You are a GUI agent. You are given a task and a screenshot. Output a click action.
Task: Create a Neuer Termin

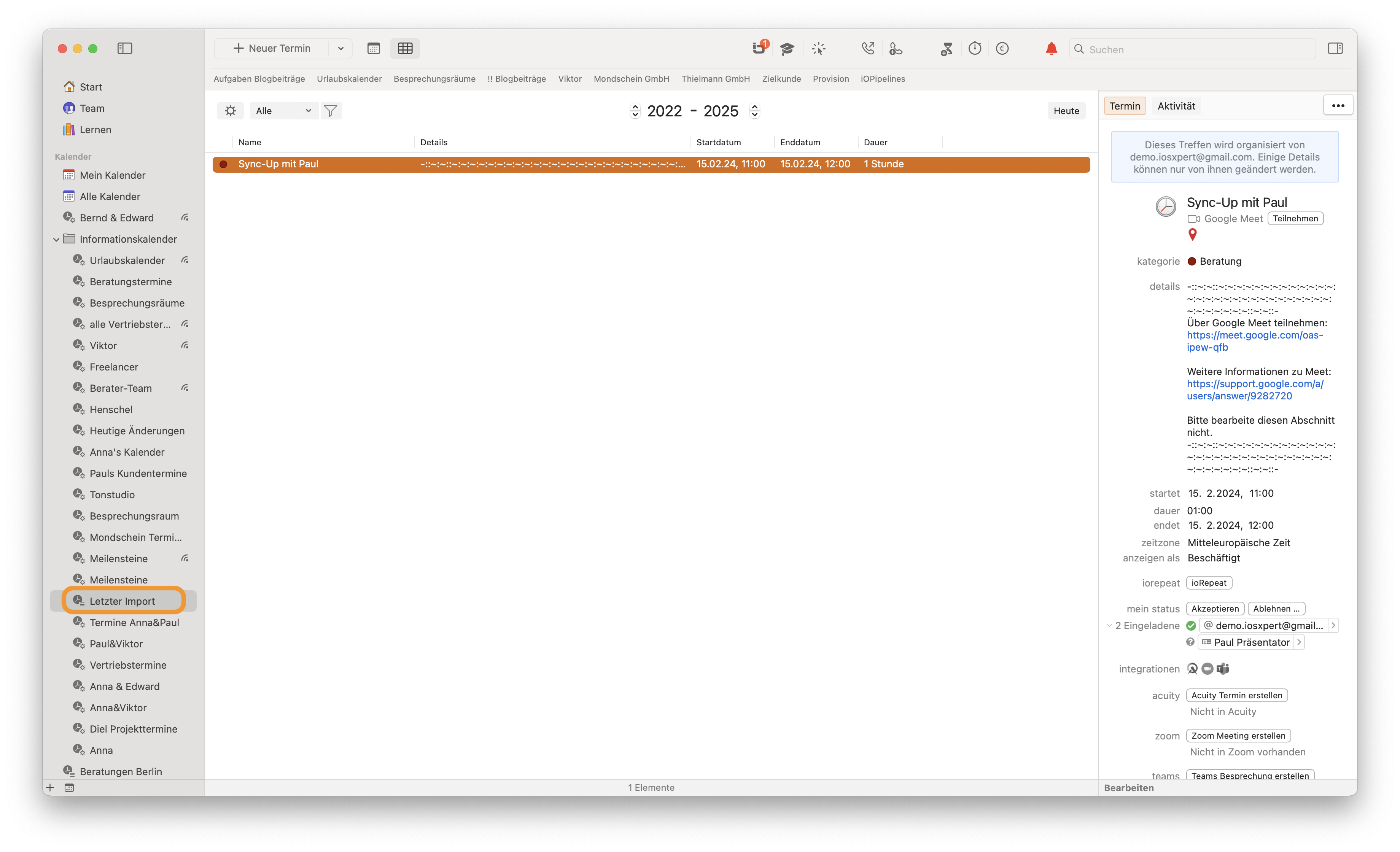(272, 48)
